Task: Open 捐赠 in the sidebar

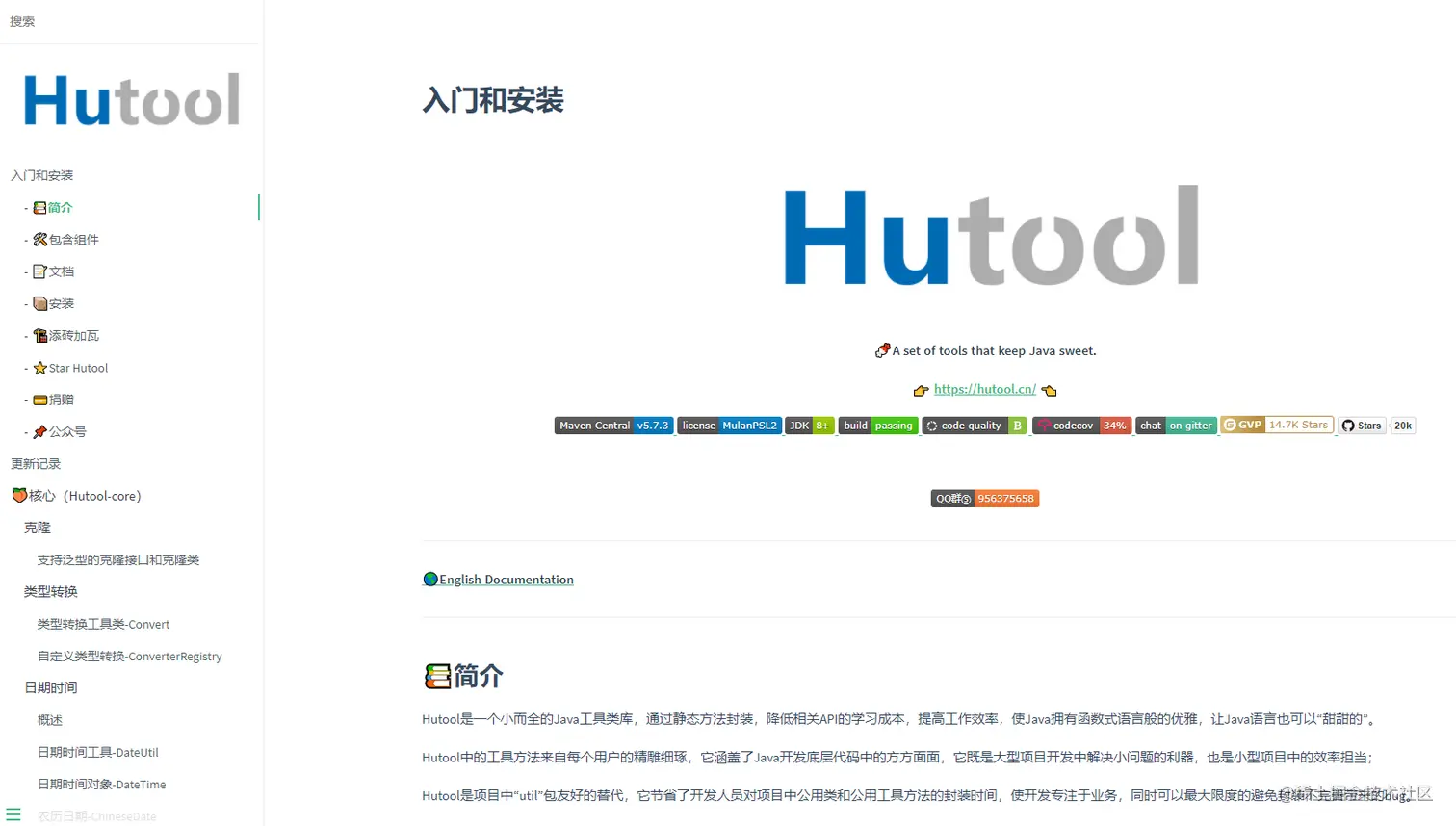Action: click(x=61, y=400)
